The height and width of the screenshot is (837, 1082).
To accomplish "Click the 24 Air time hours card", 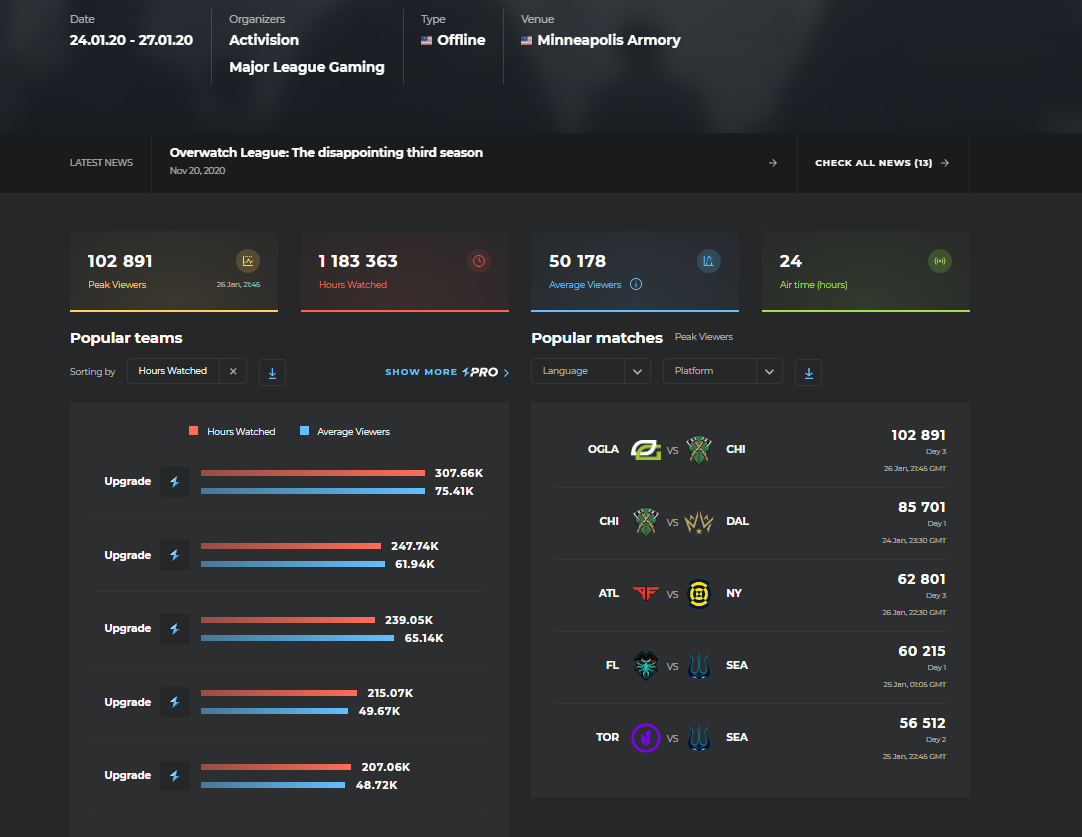I will tap(866, 271).
